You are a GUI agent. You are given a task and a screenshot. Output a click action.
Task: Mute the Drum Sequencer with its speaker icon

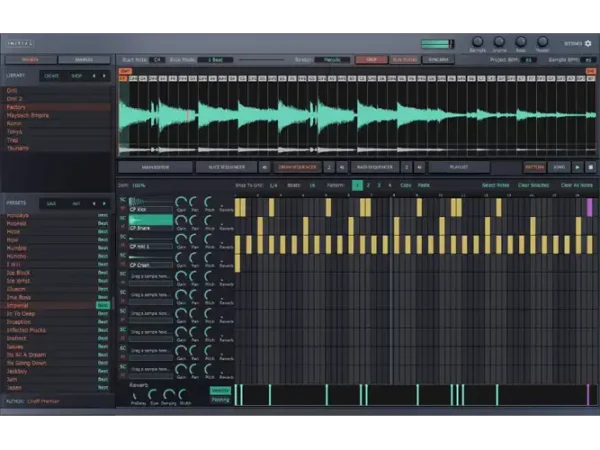coord(342,167)
